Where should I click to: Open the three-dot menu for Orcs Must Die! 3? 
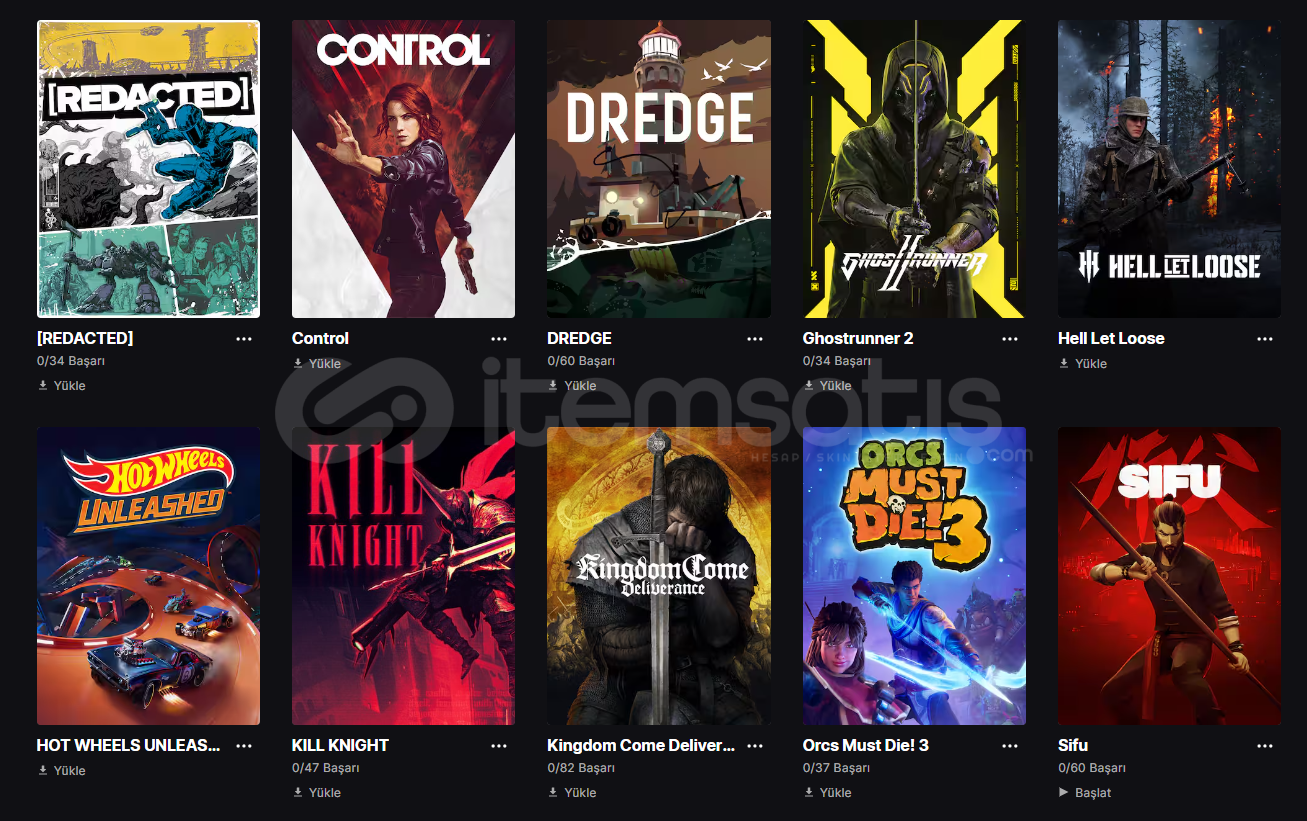(x=1010, y=746)
